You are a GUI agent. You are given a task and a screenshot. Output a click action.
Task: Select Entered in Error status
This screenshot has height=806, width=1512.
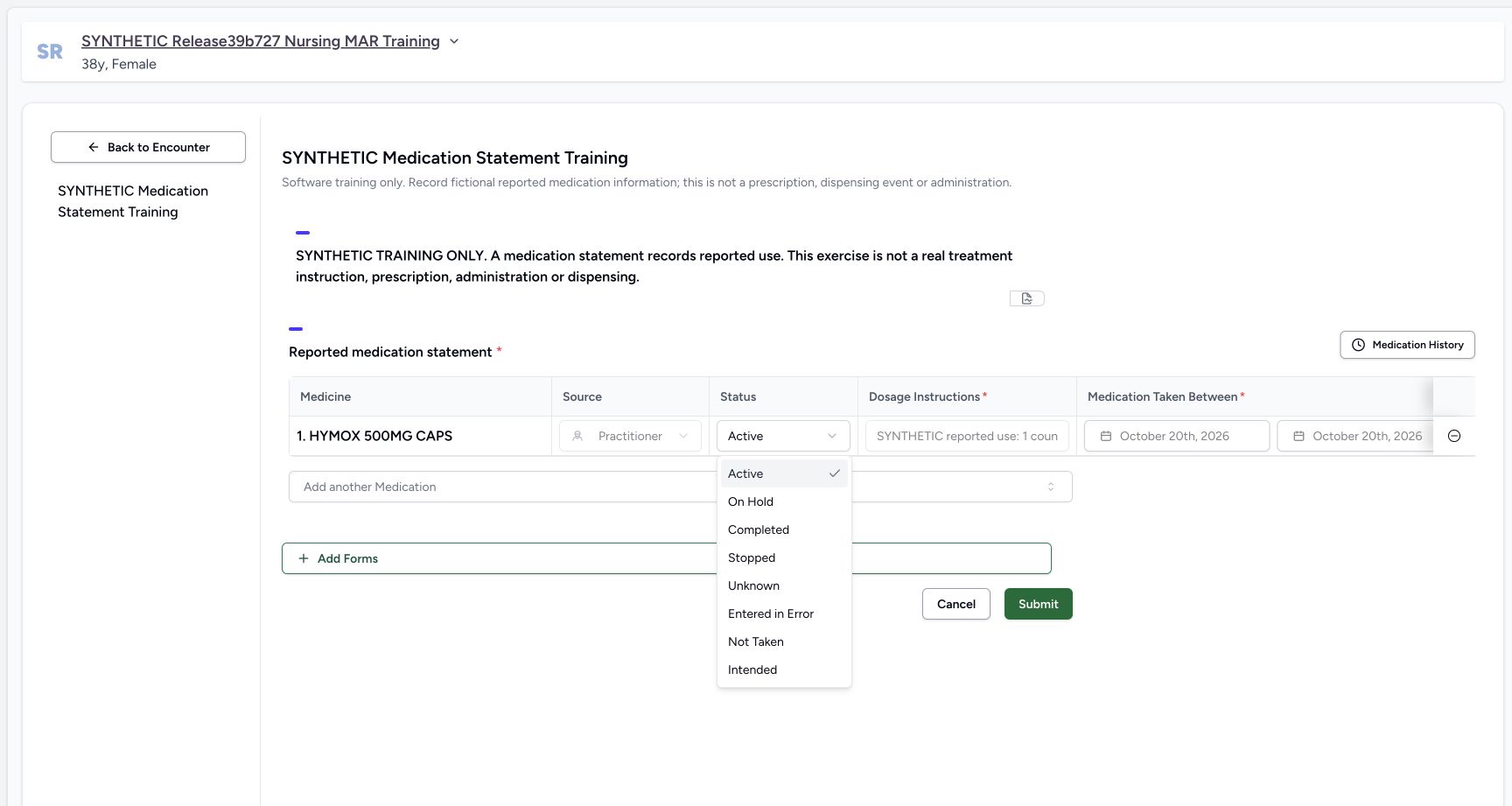tap(784, 613)
